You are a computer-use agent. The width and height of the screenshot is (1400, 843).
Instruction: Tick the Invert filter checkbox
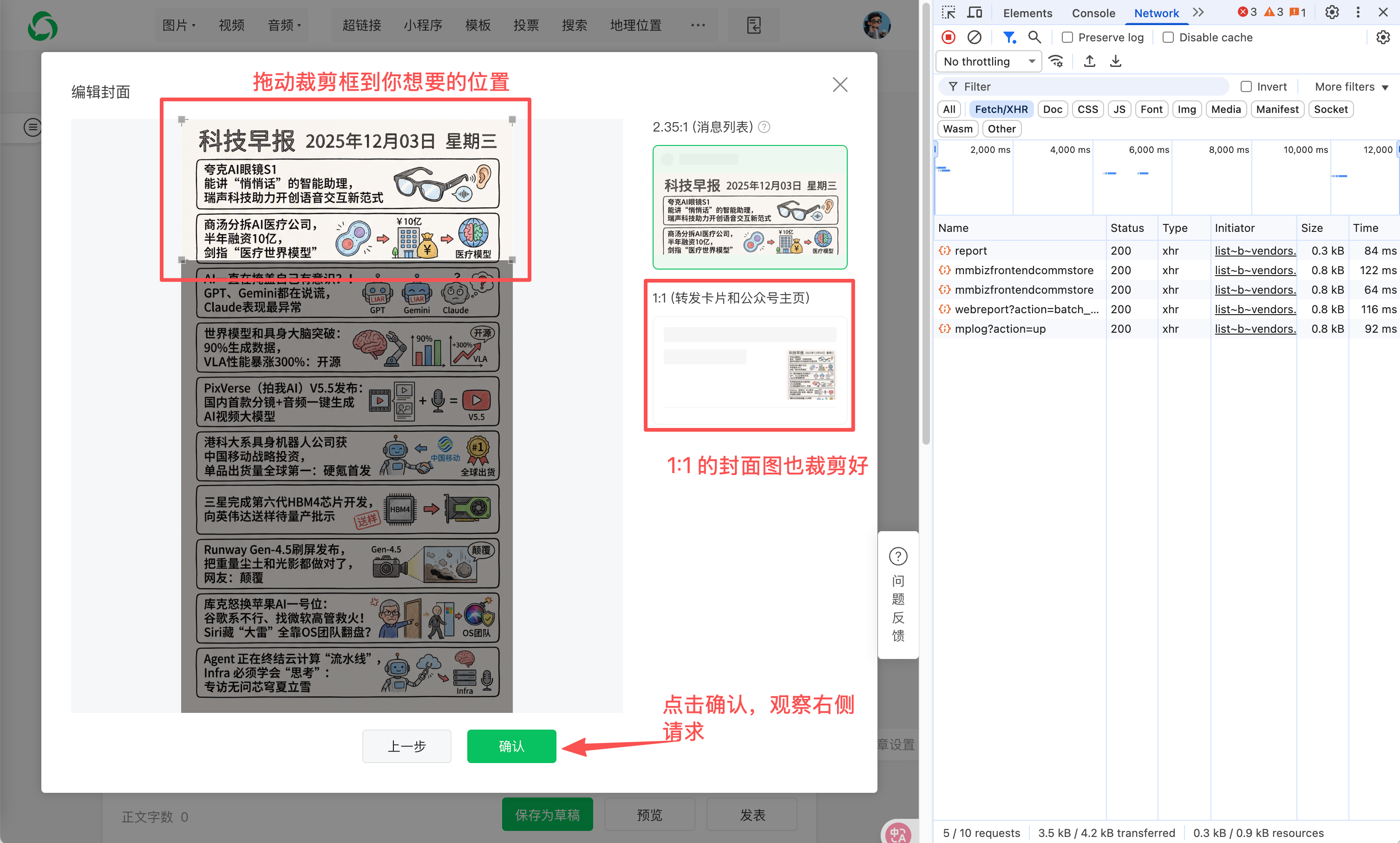click(x=1246, y=87)
